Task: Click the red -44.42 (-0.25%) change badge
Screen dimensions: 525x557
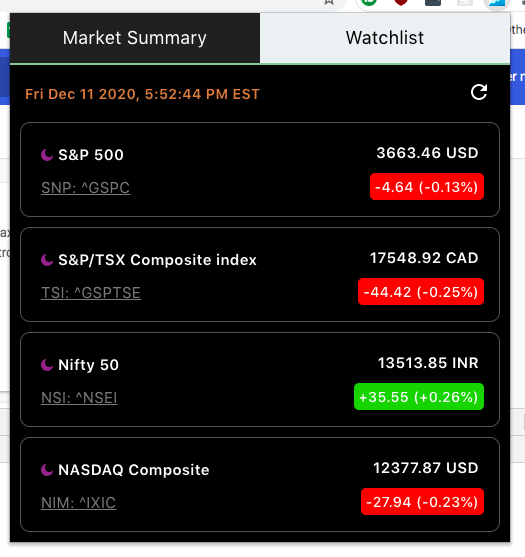Action: [421, 292]
